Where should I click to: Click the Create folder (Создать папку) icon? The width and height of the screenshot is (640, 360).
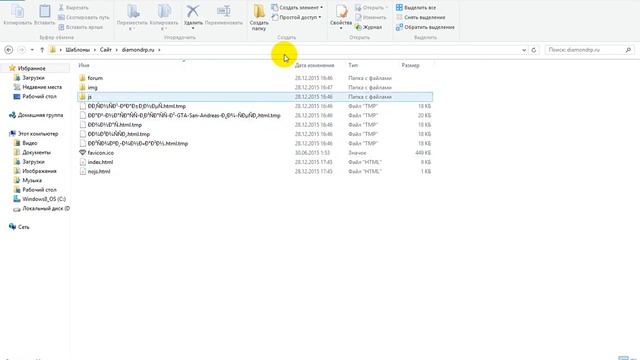click(x=259, y=11)
